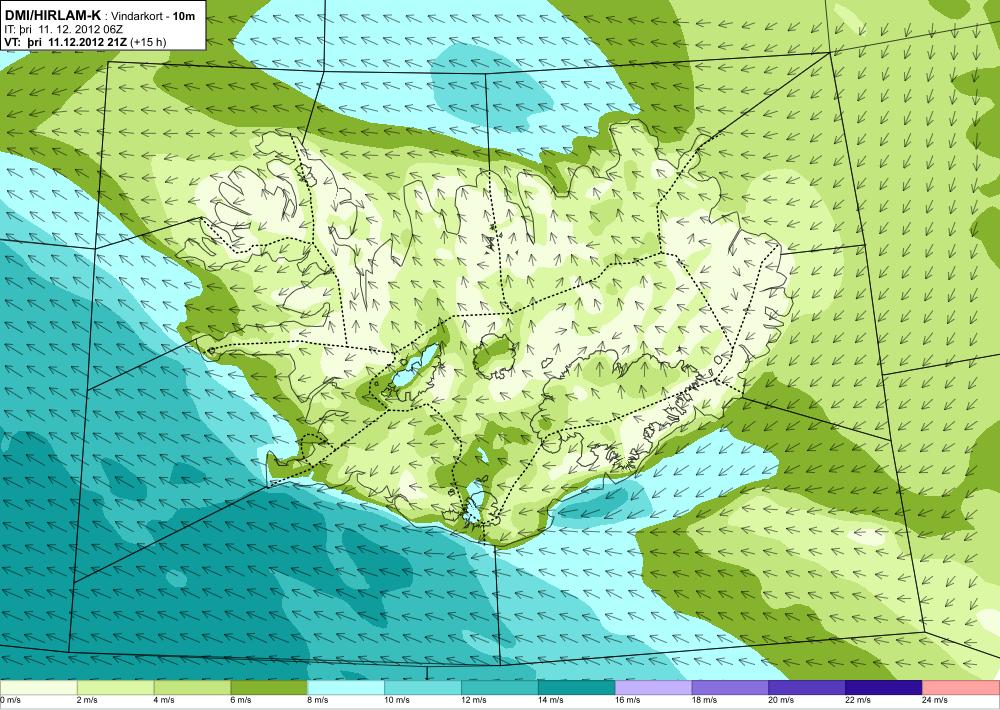Pick the legend swatch between 12 and 14 m/s

(x=499, y=687)
